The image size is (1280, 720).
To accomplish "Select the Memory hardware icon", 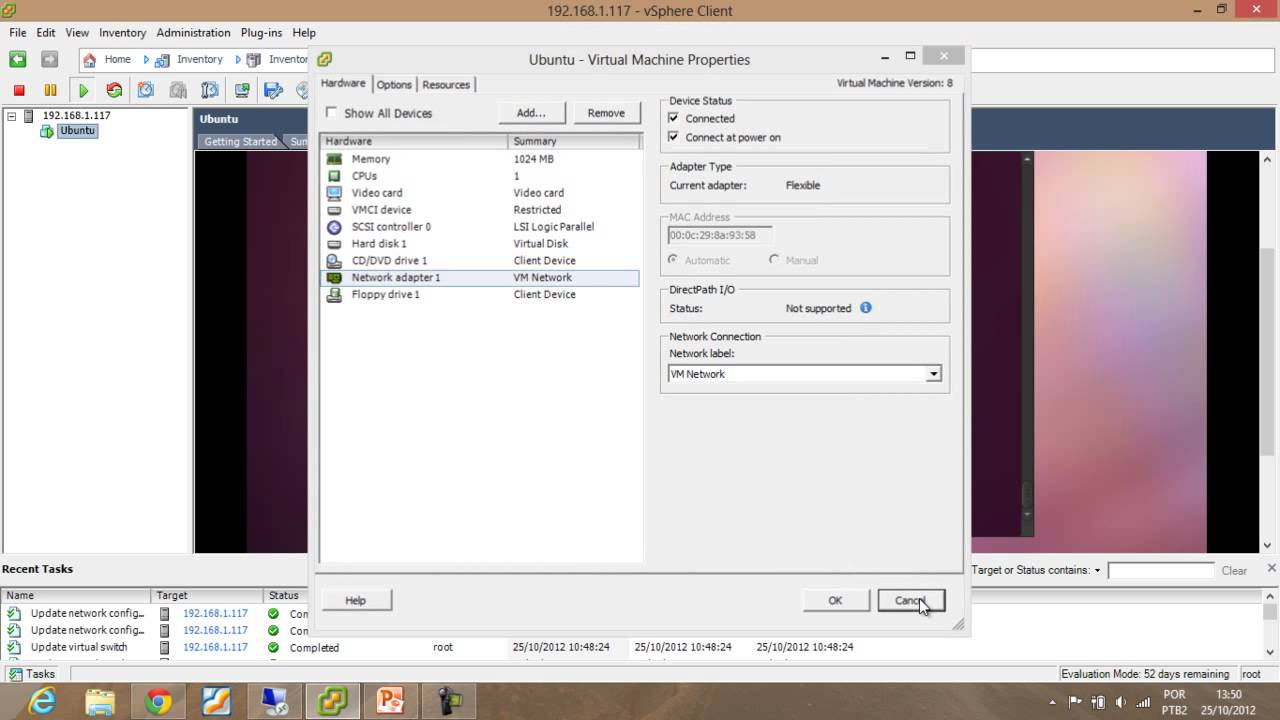I will [x=334, y=159].
